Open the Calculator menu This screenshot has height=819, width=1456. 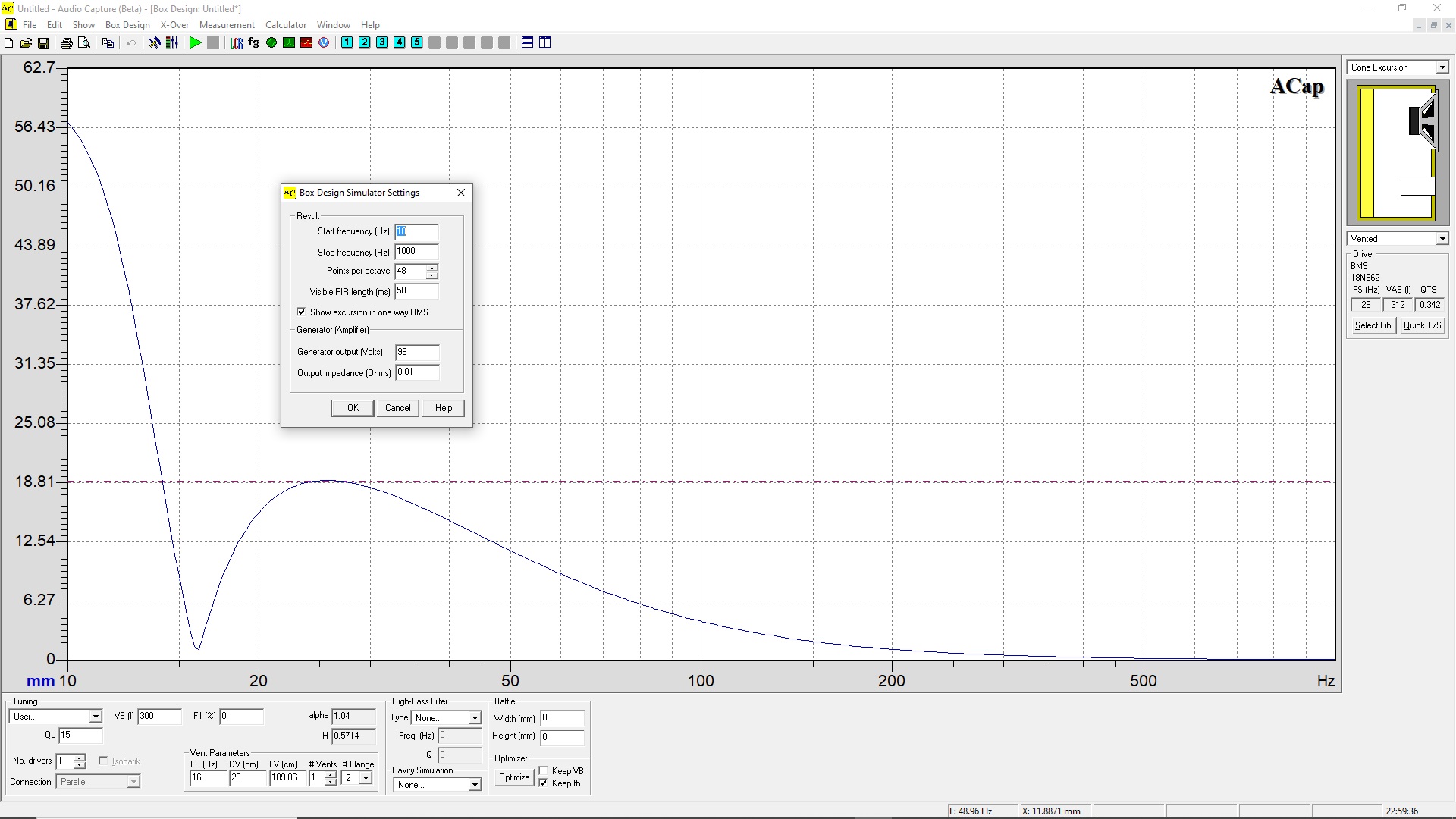click(x=286, y=25)
